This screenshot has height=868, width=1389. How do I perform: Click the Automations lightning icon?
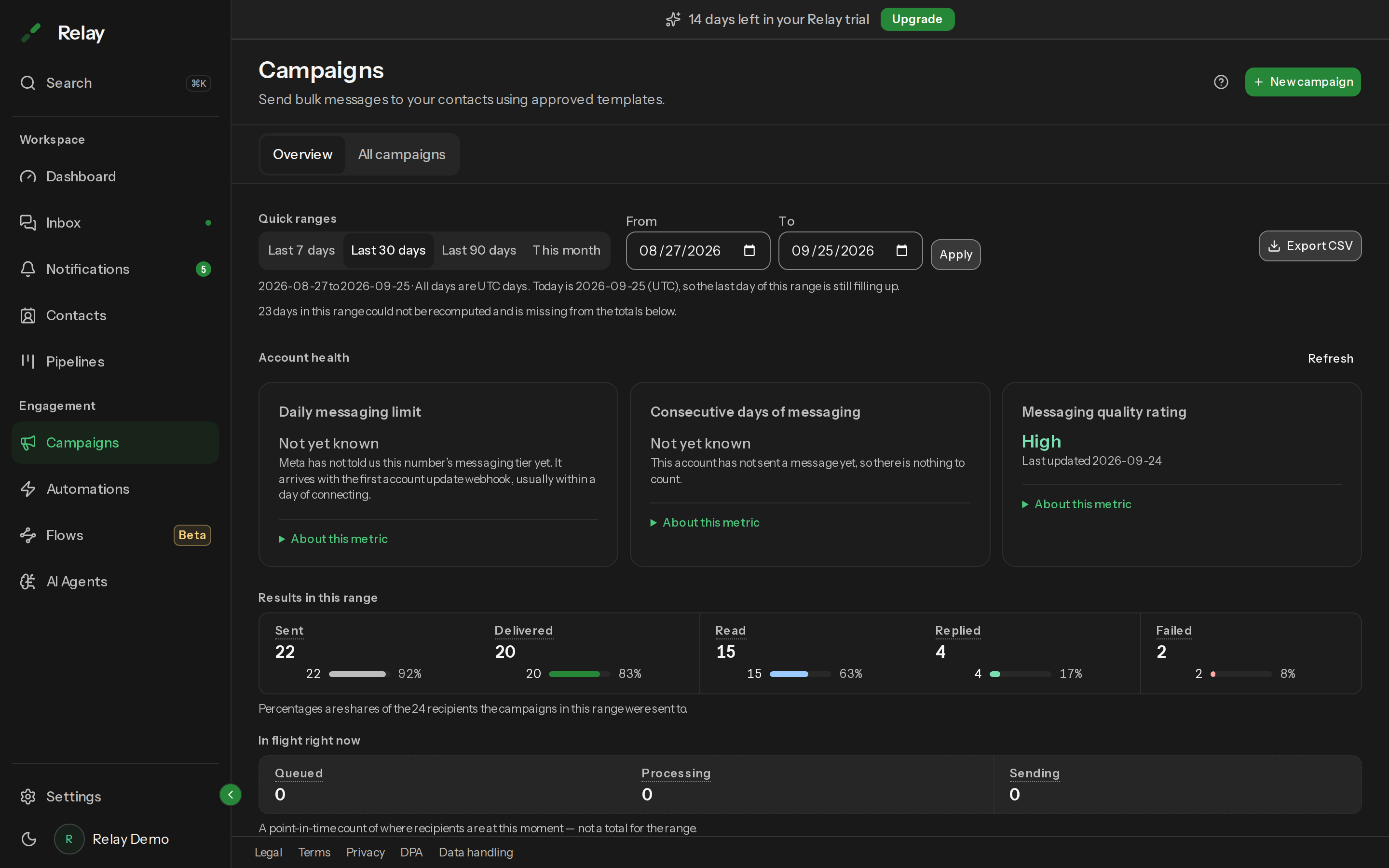pos(27,488)
